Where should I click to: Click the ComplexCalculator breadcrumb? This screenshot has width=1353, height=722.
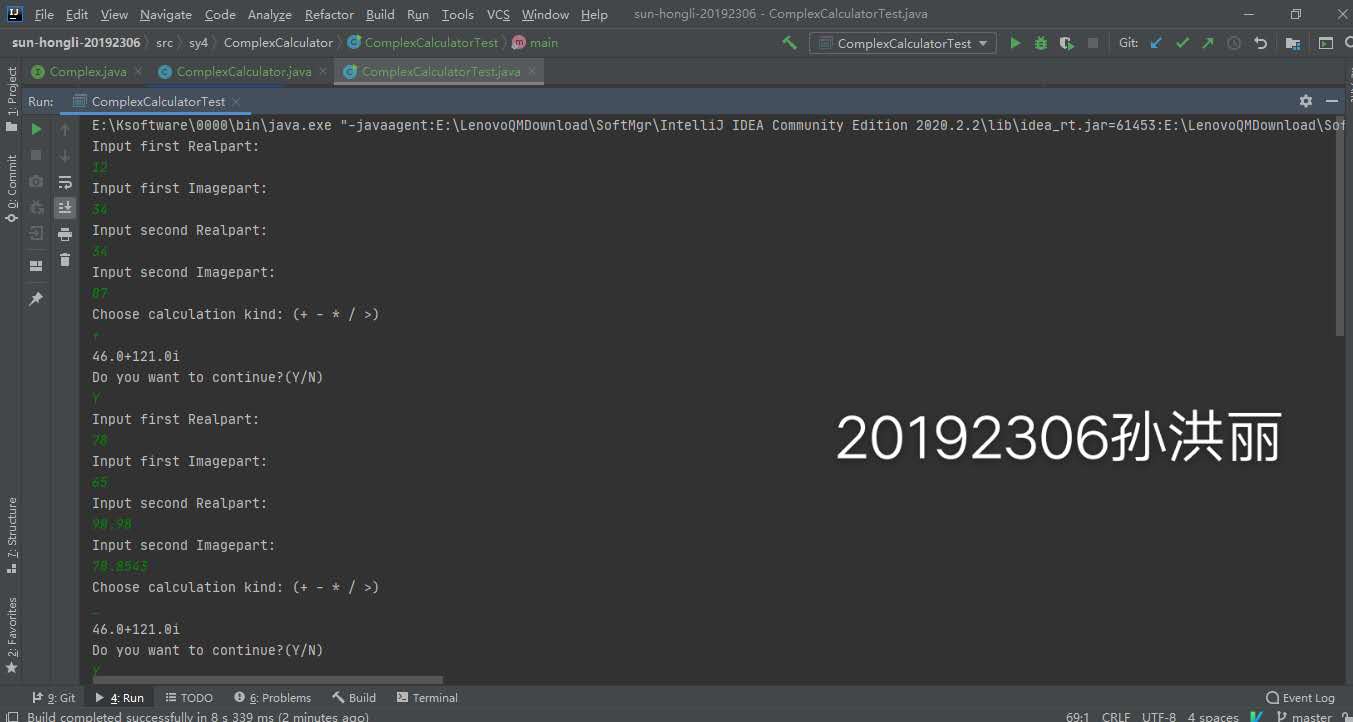(278, 43)
